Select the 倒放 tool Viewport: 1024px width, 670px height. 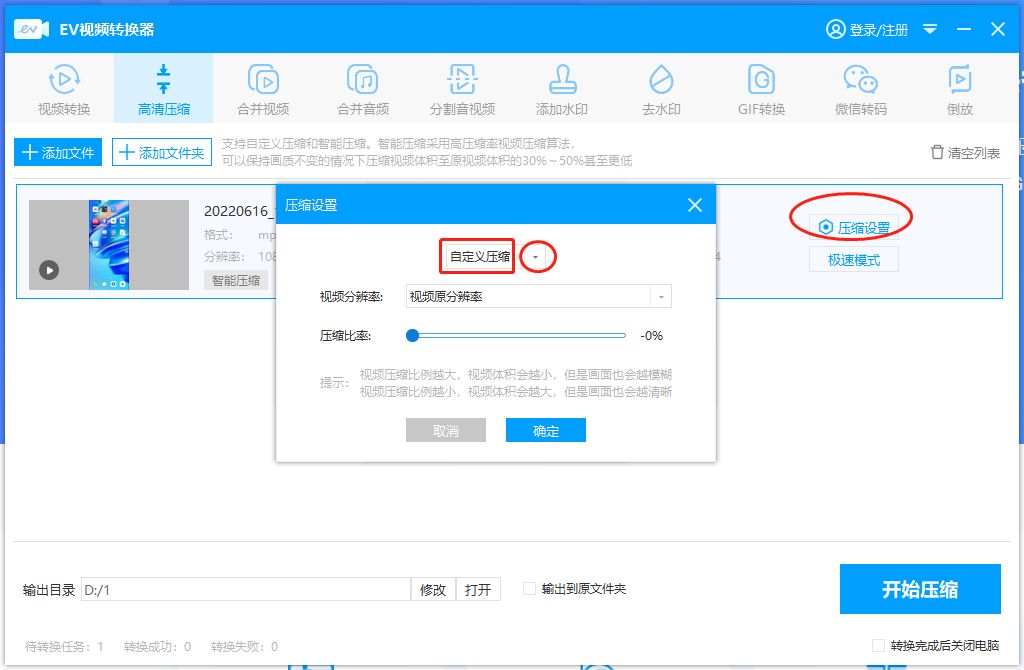tap(957, 87)
